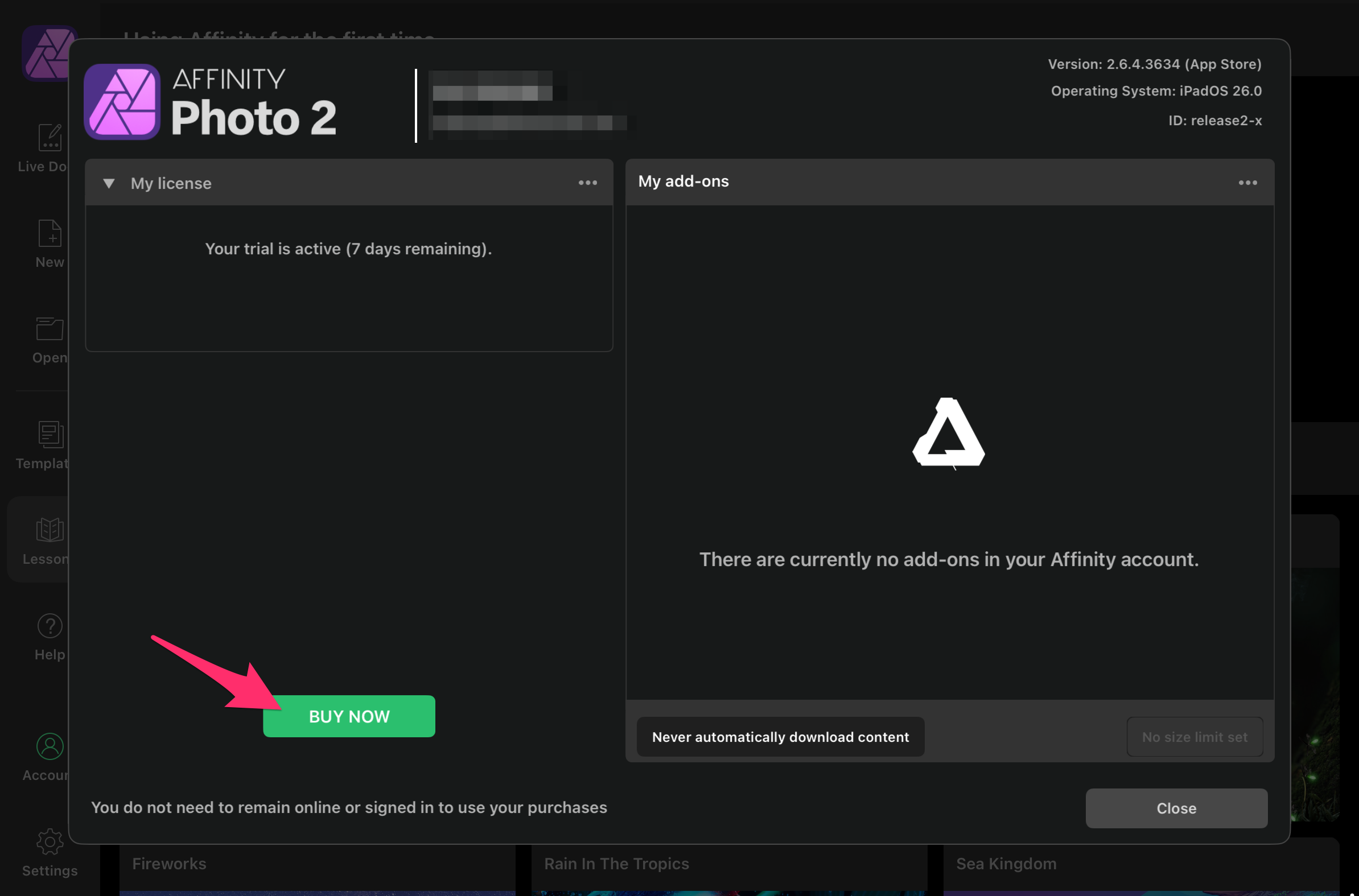Click the Help question mark icon
This screenshot has width=1359, height=896.
49,626
